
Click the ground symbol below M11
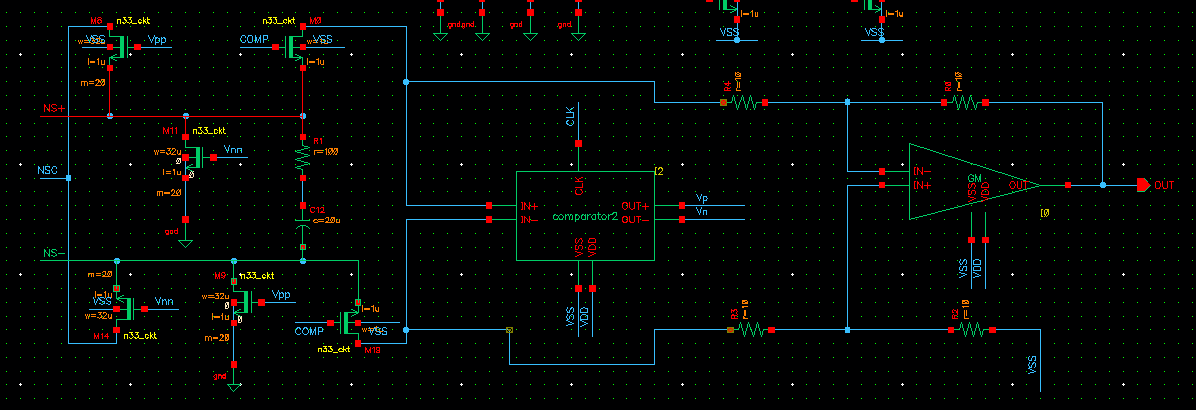185,240
